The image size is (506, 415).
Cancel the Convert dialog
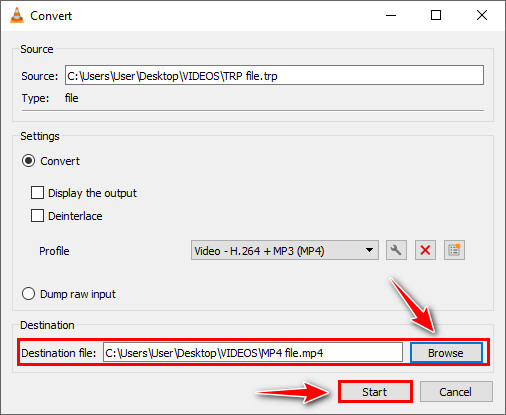(456, 392)
